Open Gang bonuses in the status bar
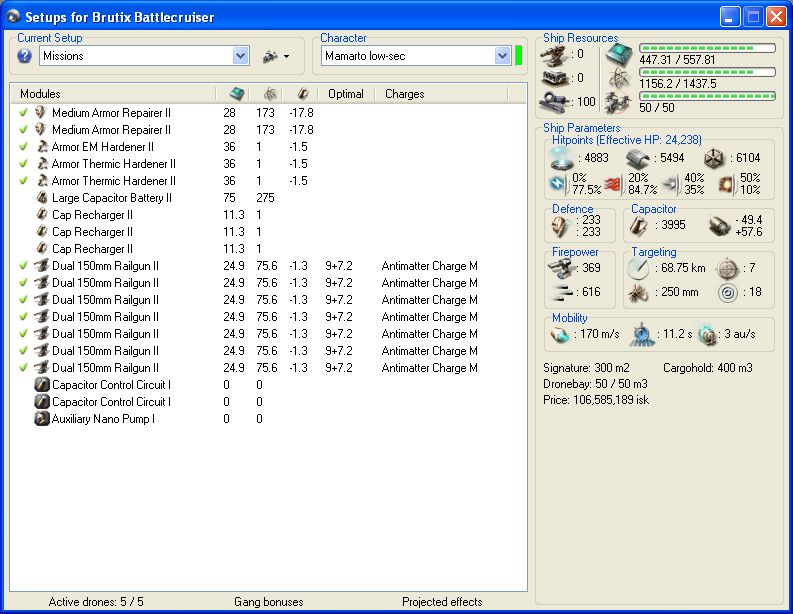This screenshot has width=793, height=614. pos(268,602)
